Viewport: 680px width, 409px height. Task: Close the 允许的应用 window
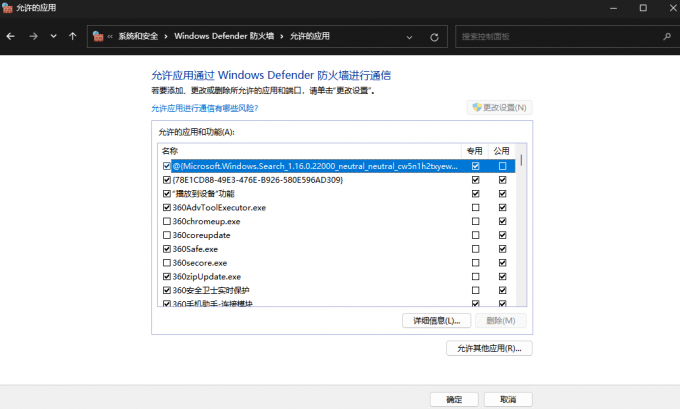[x=673, y=8]
